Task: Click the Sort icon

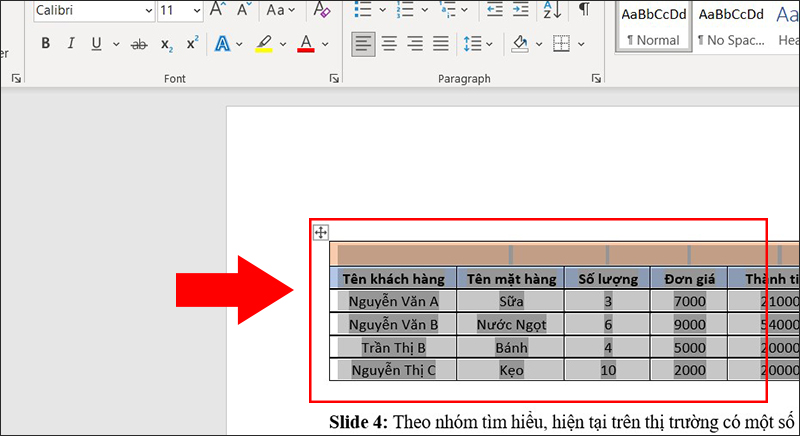Action: [551, 10]
